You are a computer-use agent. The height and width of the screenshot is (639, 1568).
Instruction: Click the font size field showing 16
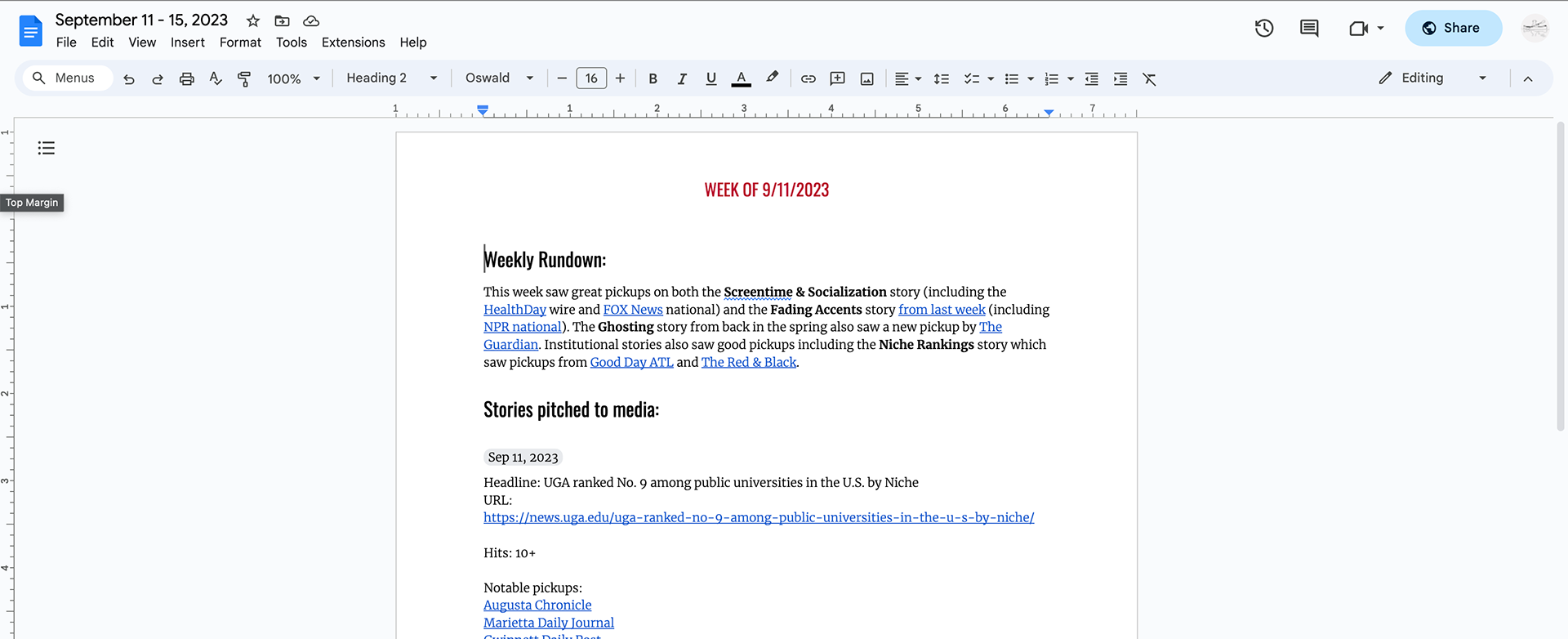(591, 78)
